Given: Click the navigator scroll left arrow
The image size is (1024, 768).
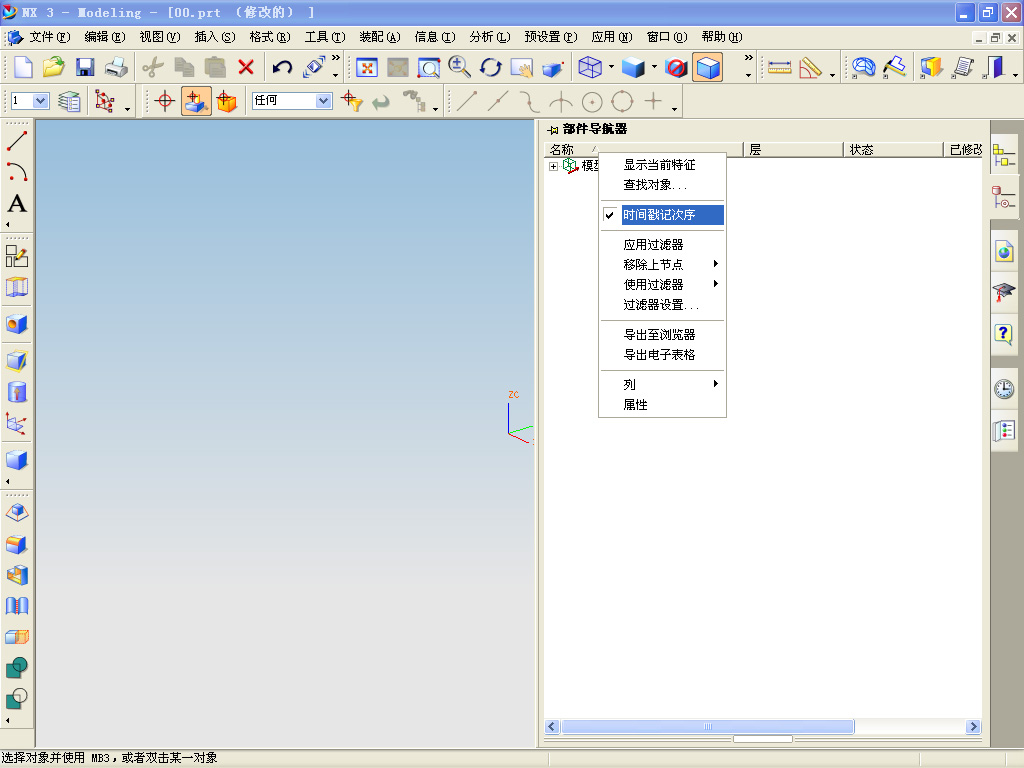Looking at the screenshot, I should 552,726.
